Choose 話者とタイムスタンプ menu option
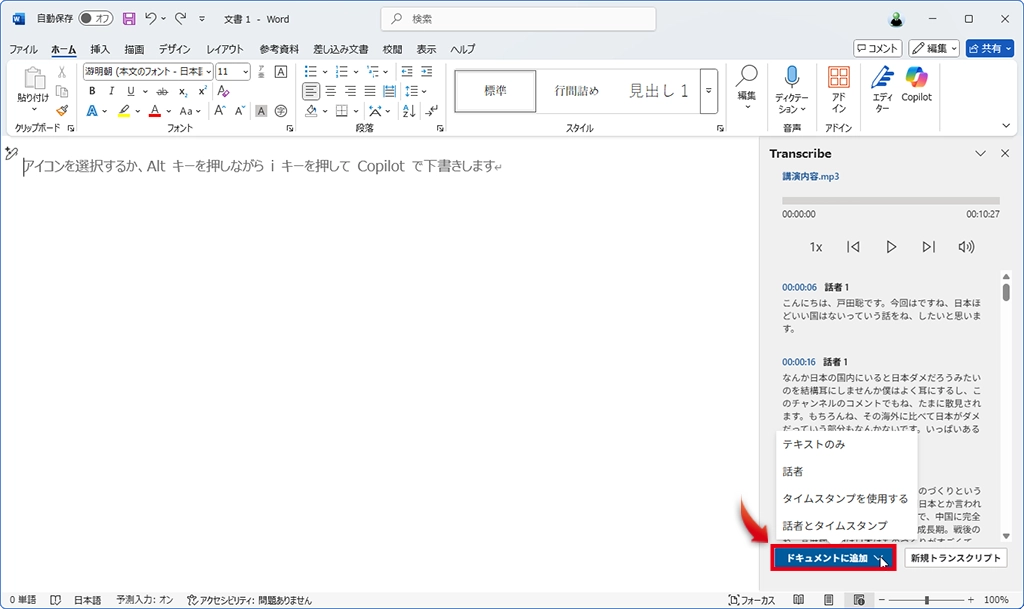Screen dimensions: 1024x609 tap(834, 525)
